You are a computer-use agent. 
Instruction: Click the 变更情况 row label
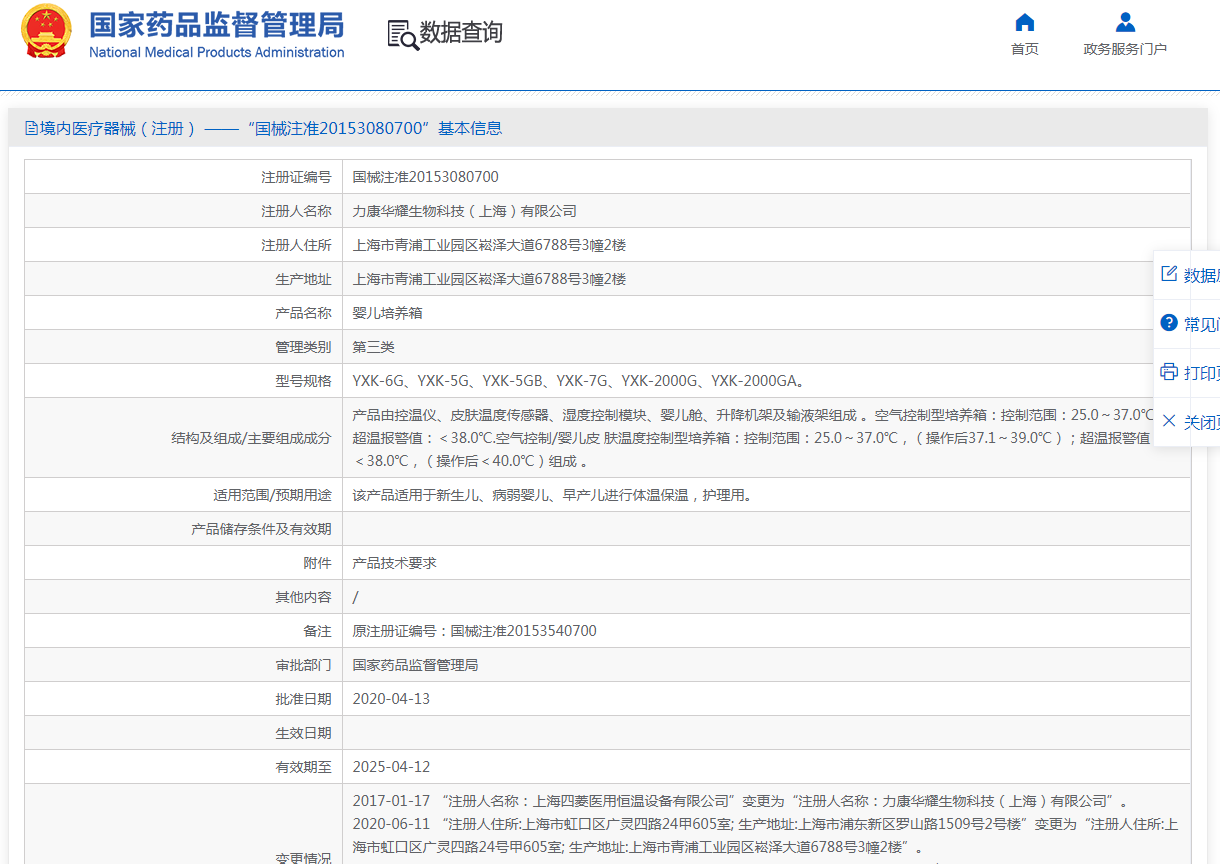click(x=303, y=858)
